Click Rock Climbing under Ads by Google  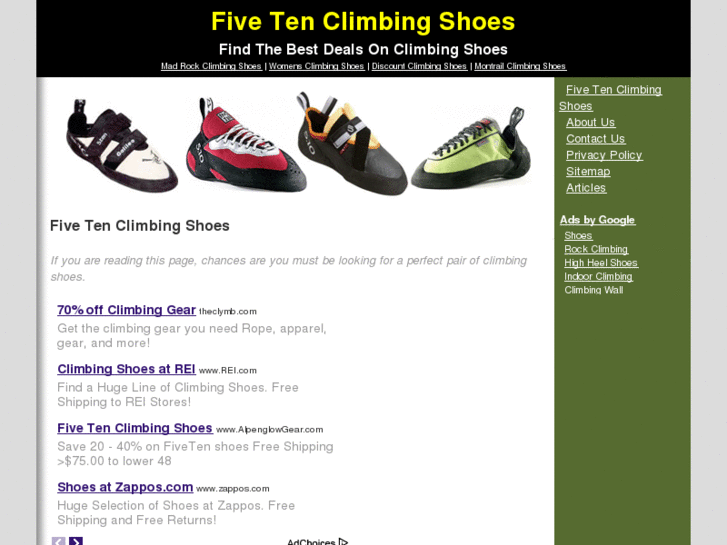point(596,249)
